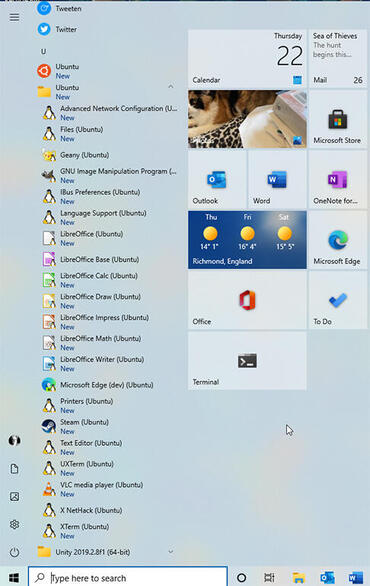Focus the Type here to search box
This screenshot has height=586, width=370.
tap(127, 577)
